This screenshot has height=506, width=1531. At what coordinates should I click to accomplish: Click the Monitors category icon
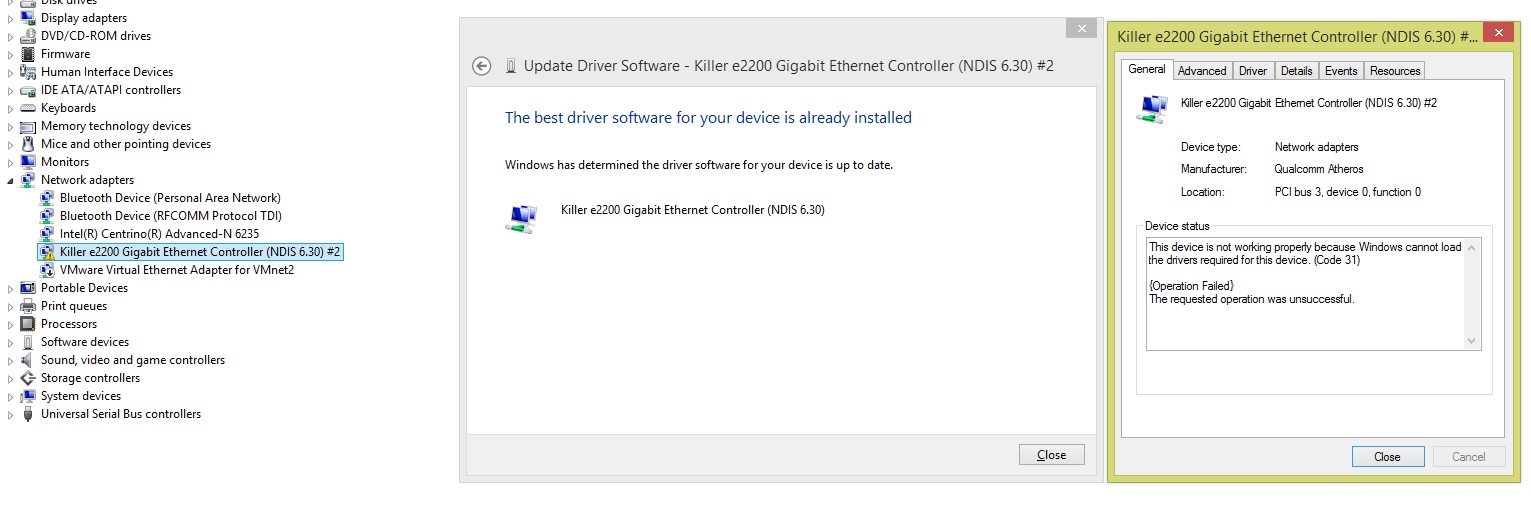[28, 162]
